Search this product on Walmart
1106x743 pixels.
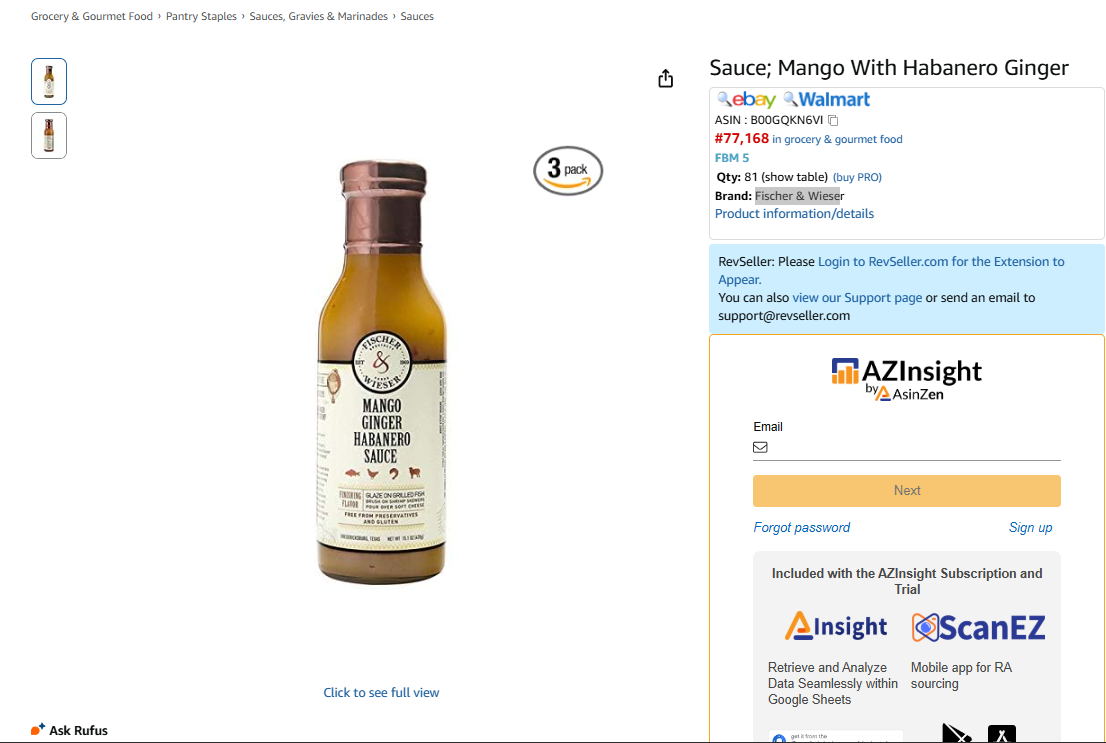826,100
